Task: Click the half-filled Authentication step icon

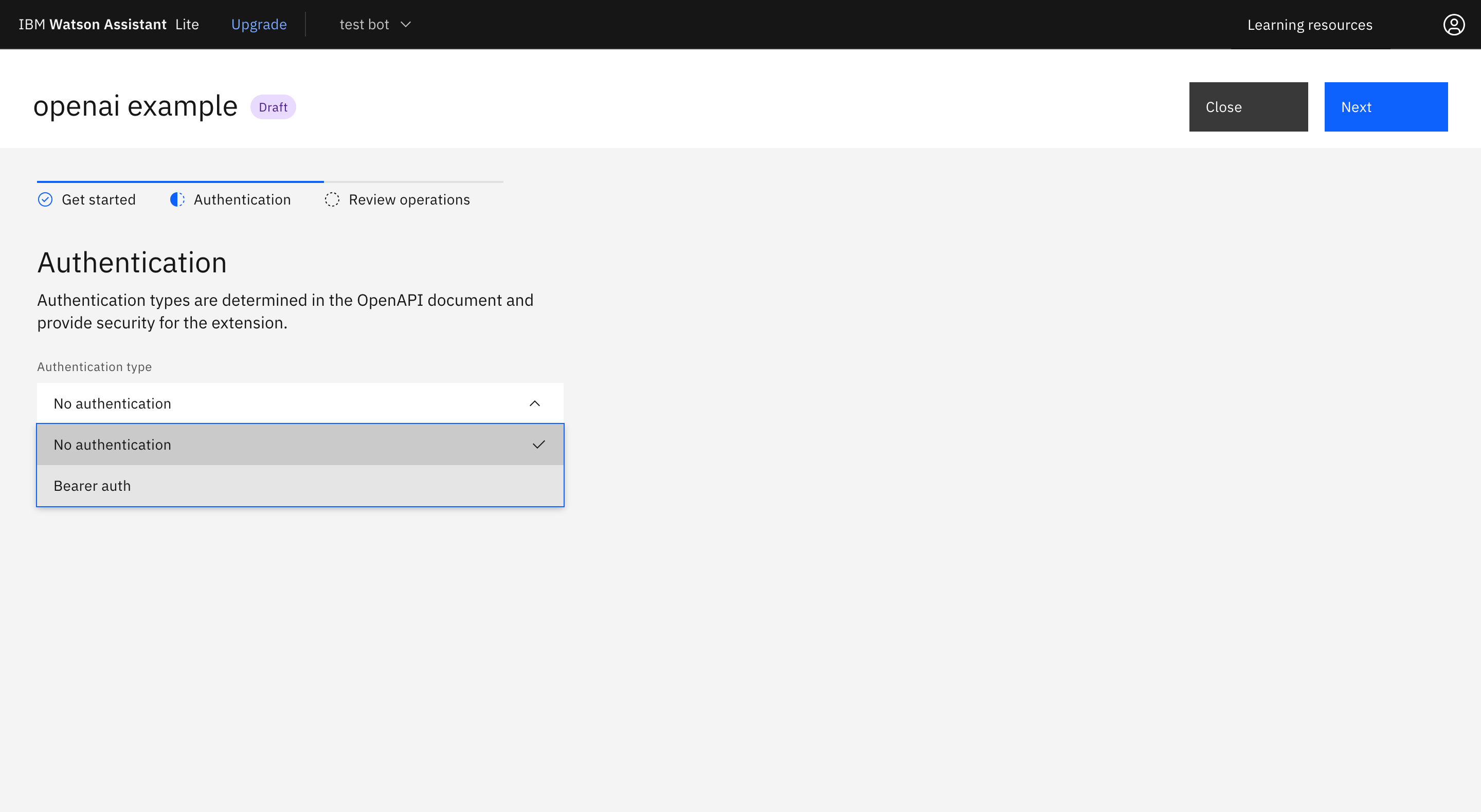Action: point(177,199)
